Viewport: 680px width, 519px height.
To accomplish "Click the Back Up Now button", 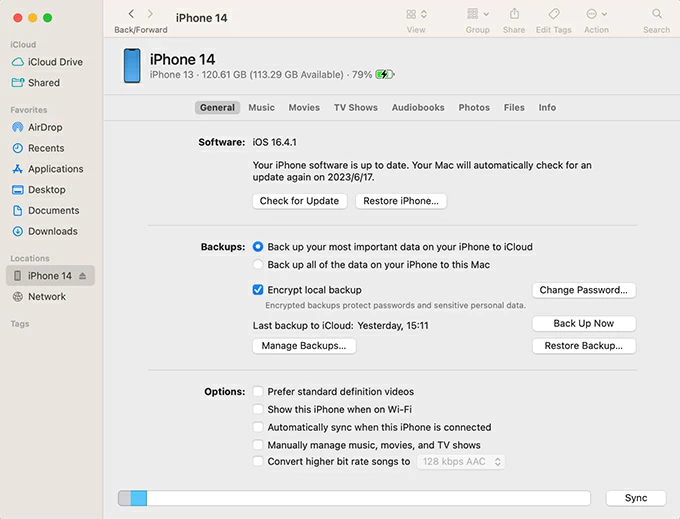I will tap(584, 324).
